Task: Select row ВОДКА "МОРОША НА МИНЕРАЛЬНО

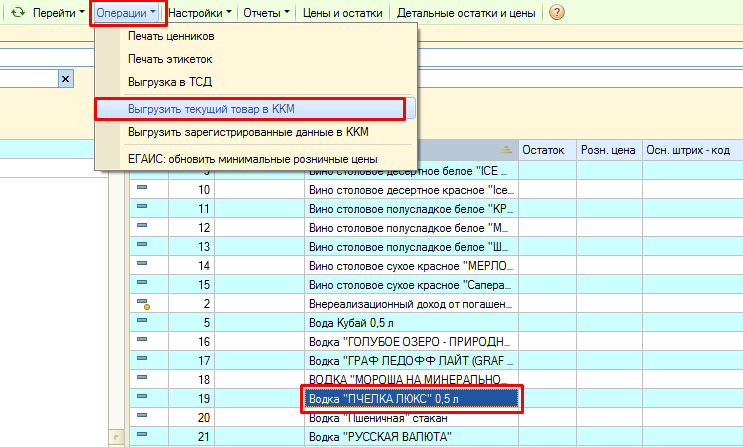Action: pos(411,380)
